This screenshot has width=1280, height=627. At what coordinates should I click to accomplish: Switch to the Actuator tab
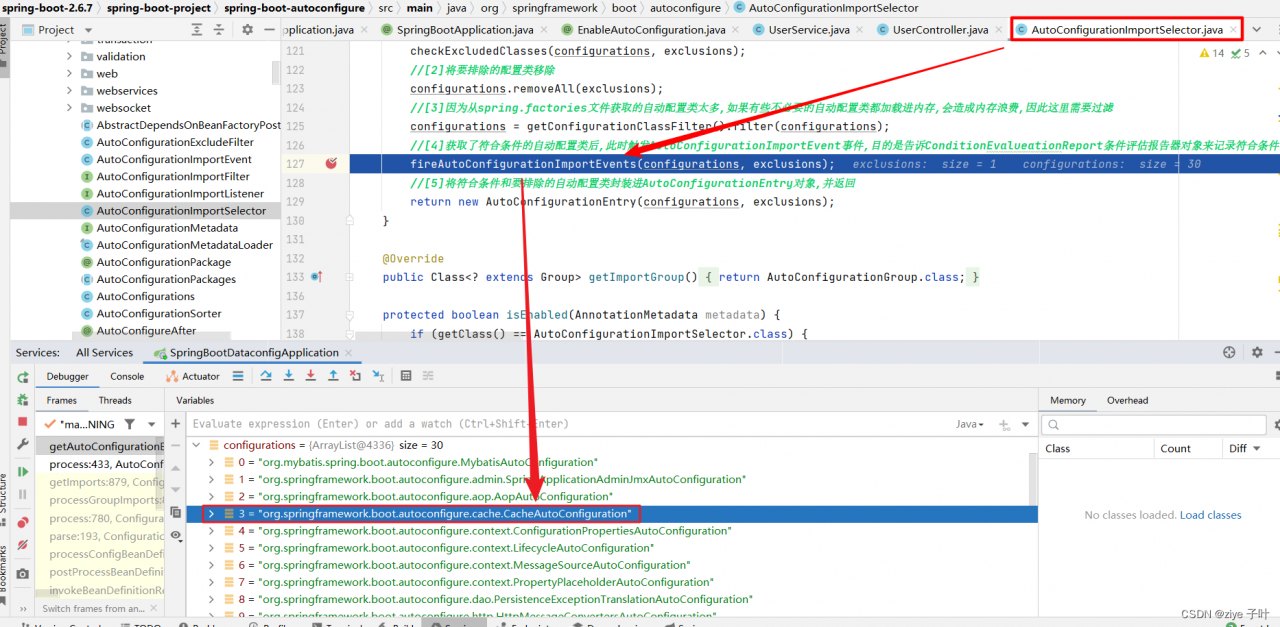[x=194, y=376]
